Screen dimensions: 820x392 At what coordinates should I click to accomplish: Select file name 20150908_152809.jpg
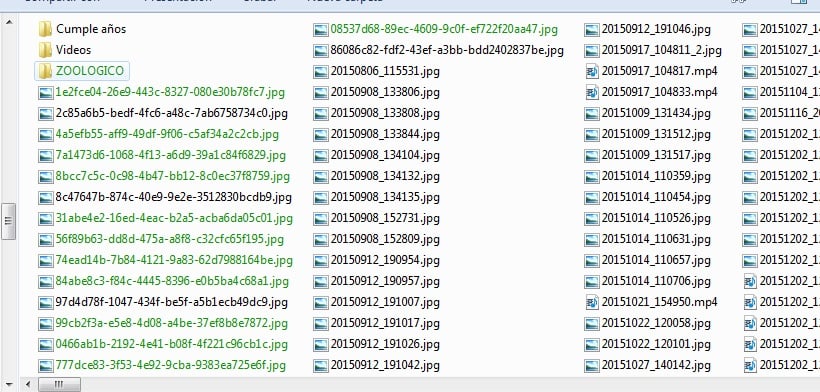(x=385, y=239)
